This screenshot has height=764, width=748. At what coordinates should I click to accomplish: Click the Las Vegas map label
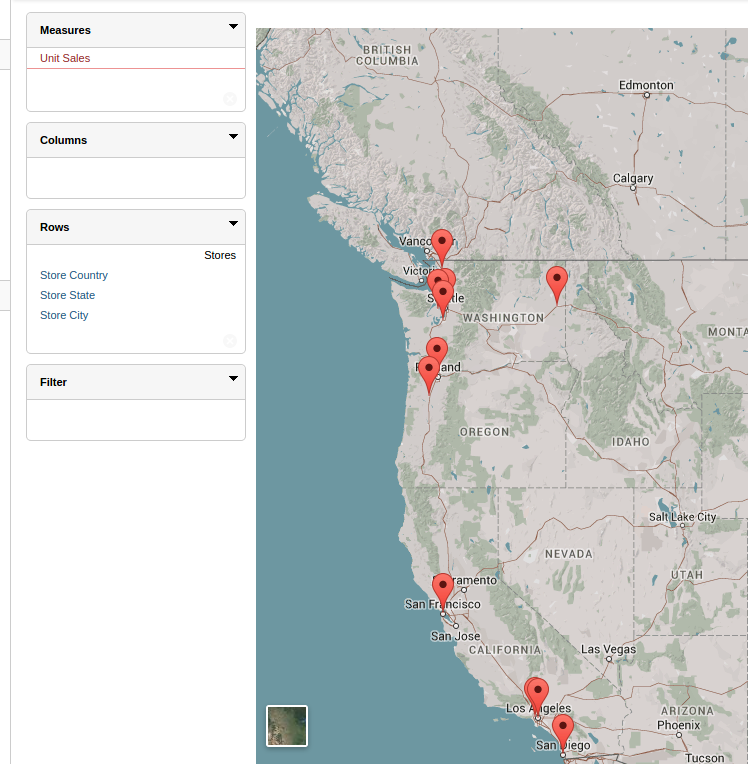point(608,649)
